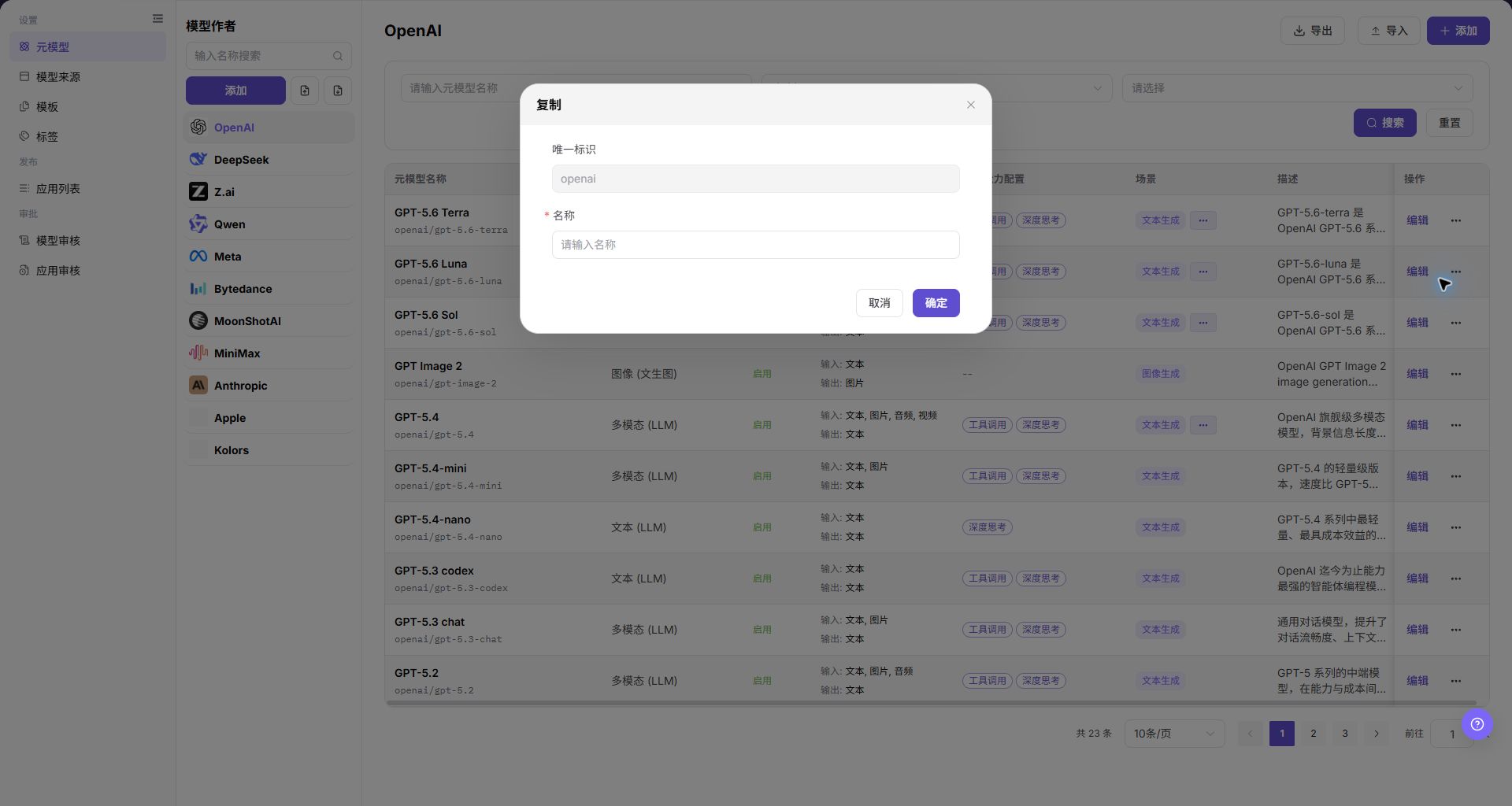Click the 导入 import button
This screenshot has width=1512, height=806.
(x=1388, y=31)
